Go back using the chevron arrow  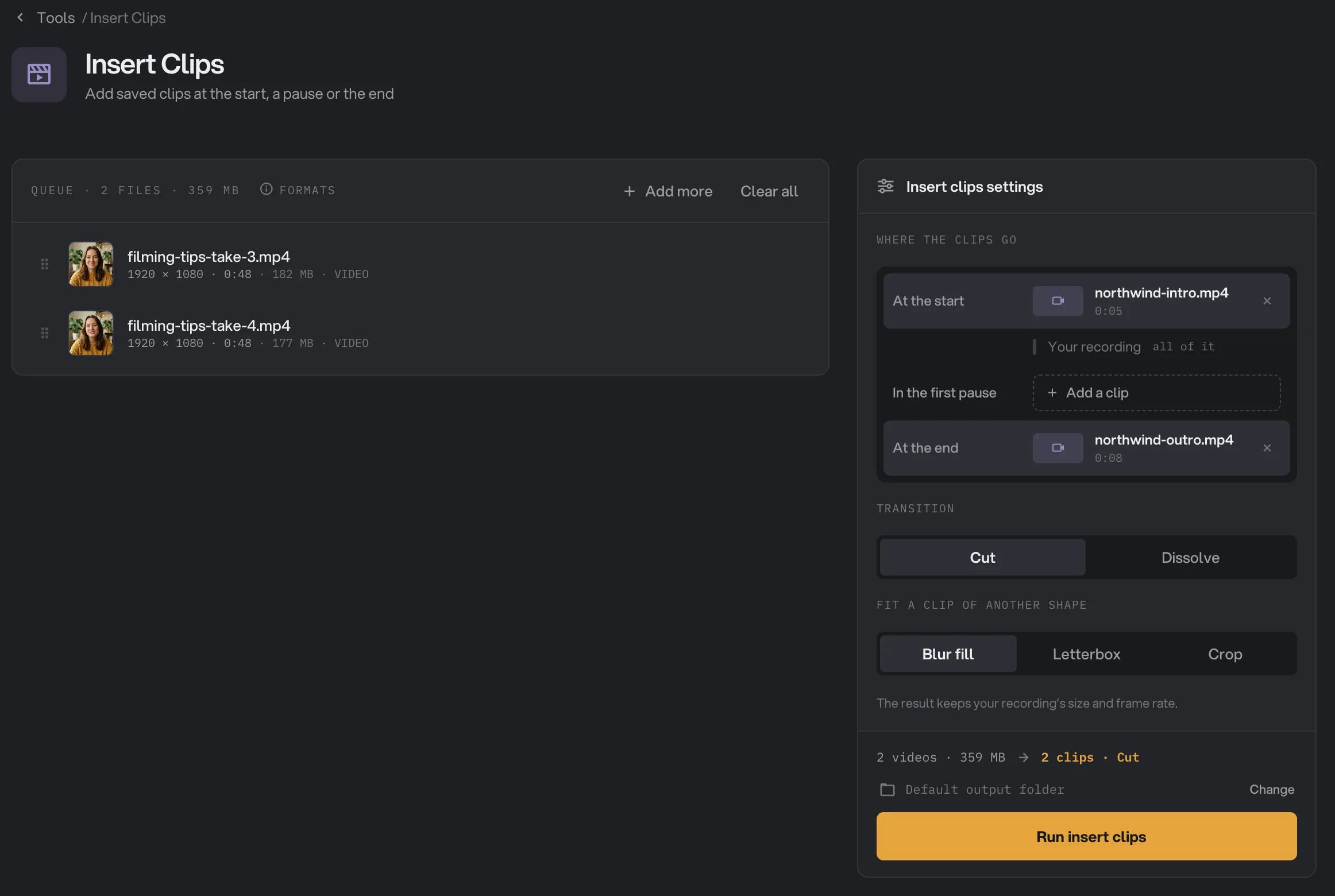[x=21, y=17]
